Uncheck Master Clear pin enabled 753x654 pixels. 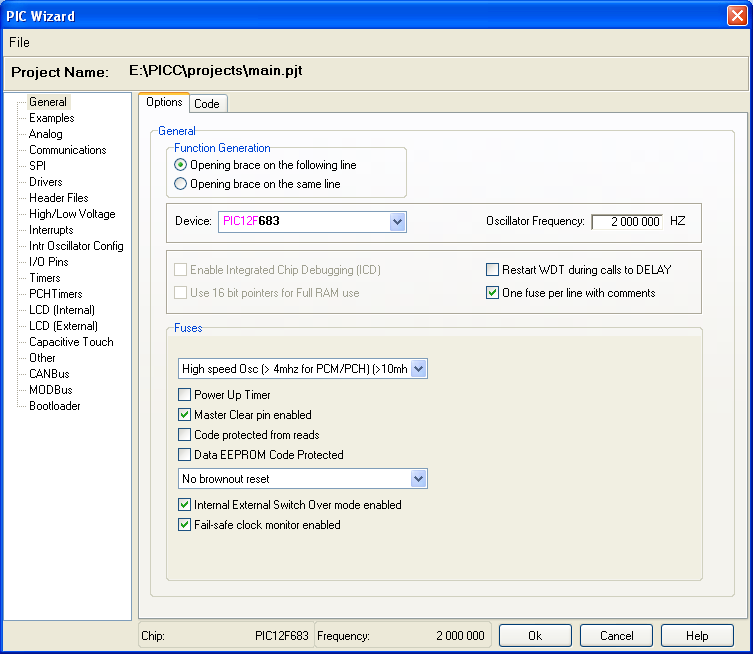point(184,414)
